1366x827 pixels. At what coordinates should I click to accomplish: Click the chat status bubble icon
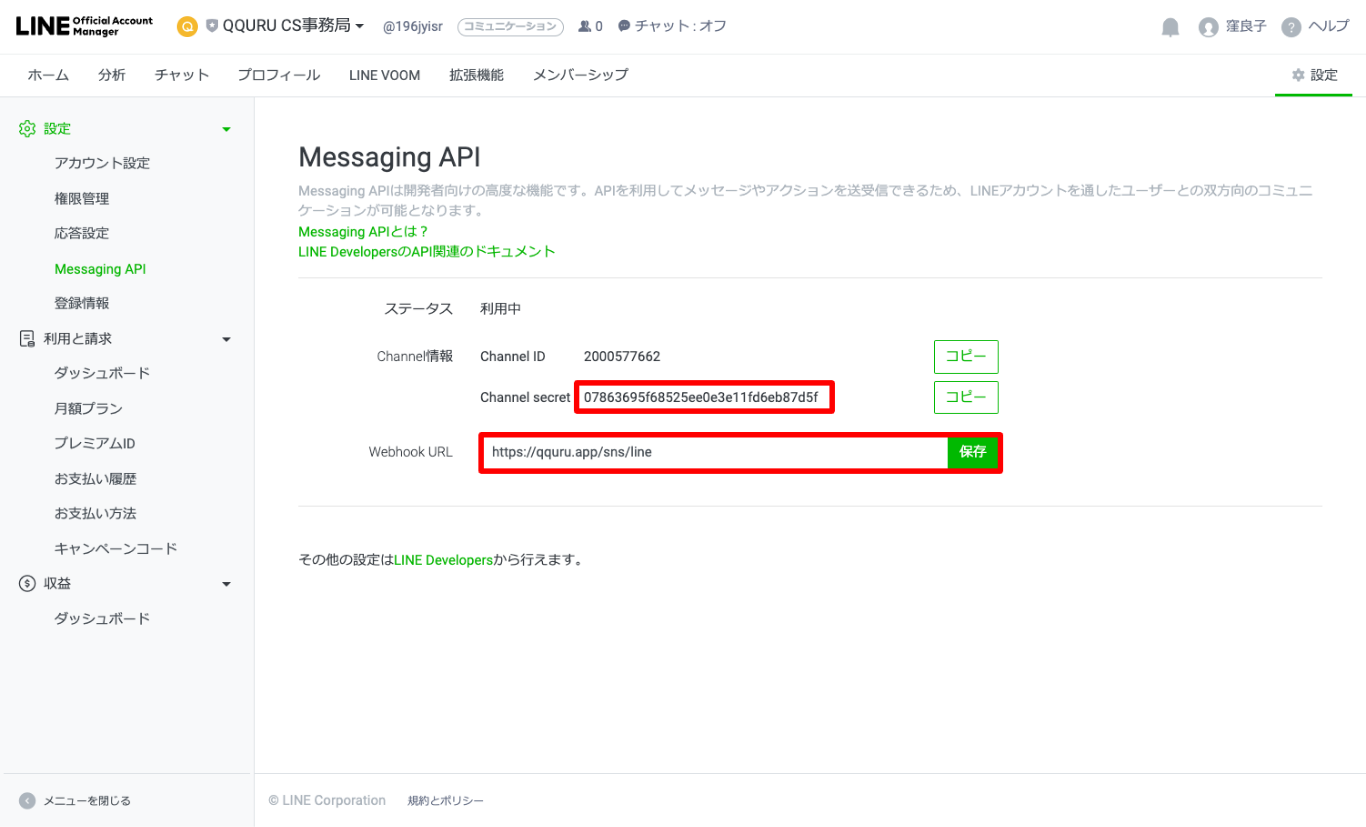point(624,27)
